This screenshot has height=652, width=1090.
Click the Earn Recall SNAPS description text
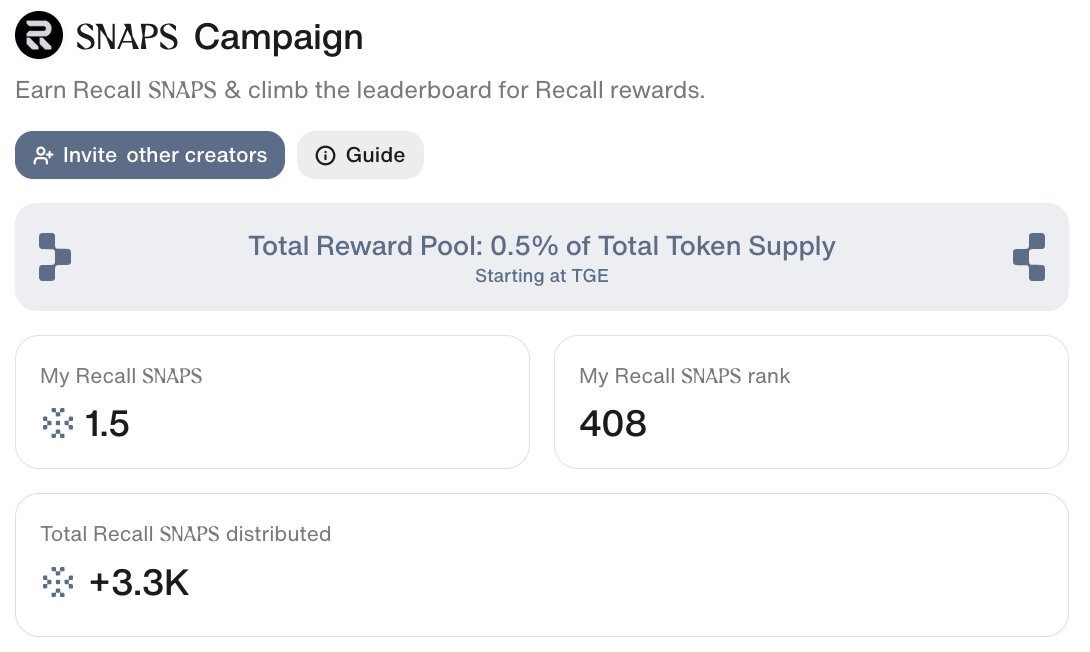[x=360, y=90]
